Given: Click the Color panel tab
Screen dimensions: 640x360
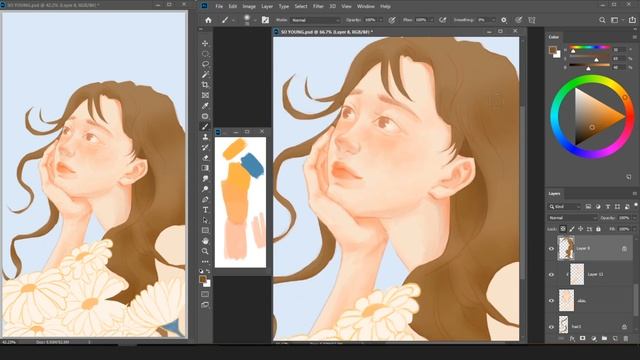Looking at the screenshot, I should 553,37.
